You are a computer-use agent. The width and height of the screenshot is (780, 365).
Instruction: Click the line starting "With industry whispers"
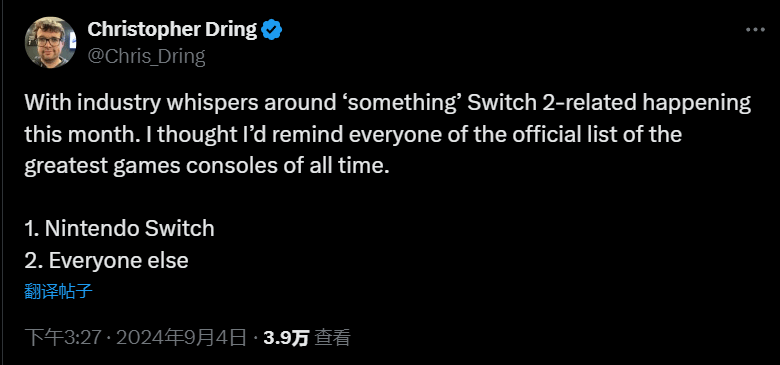click(388, 103)
